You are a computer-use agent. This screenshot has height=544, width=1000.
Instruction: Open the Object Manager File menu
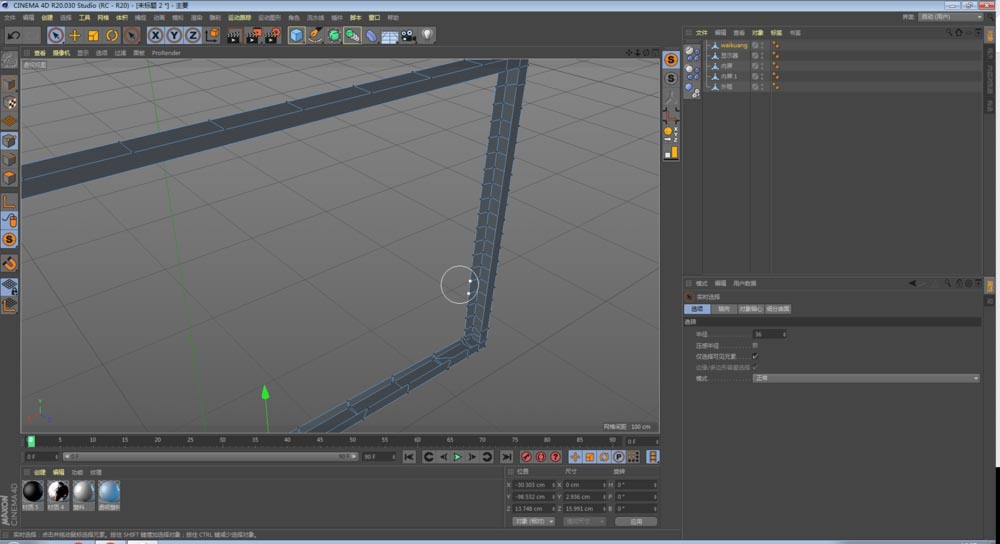[702, 33]
